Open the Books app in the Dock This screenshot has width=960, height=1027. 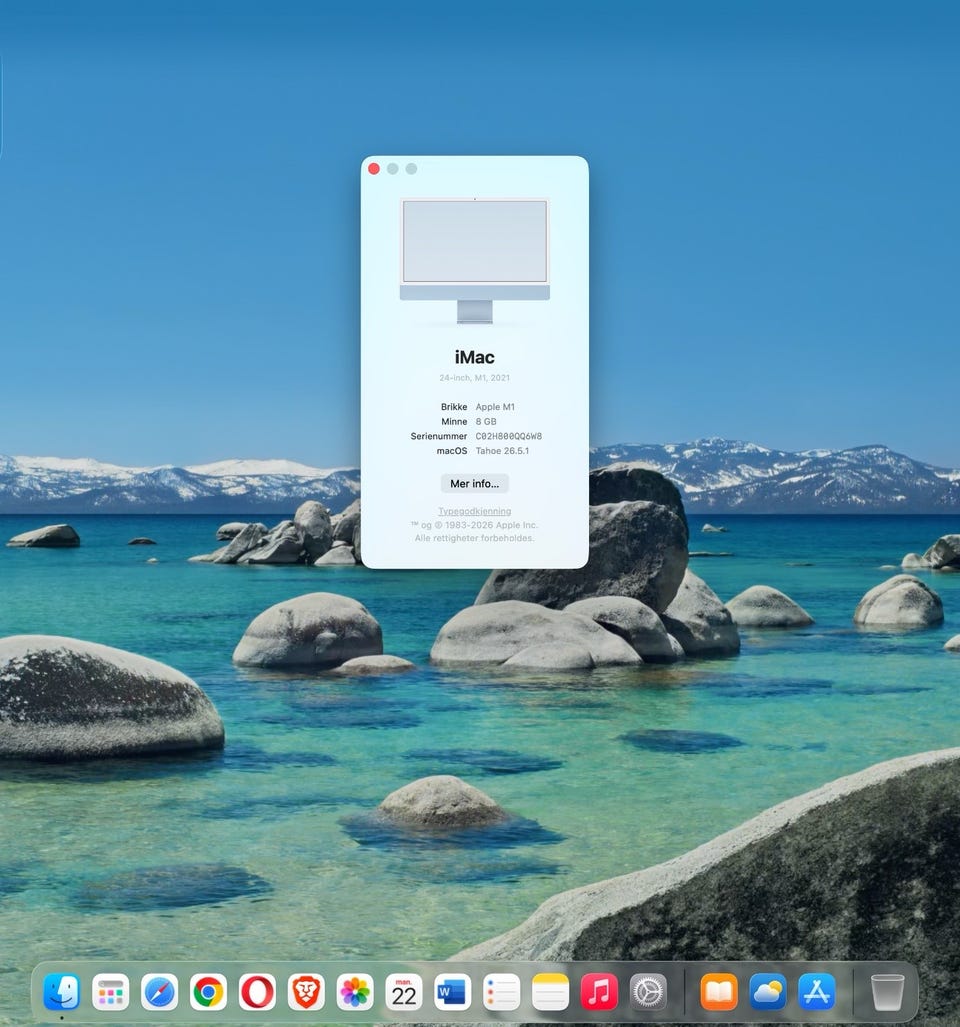coord(719,992)
